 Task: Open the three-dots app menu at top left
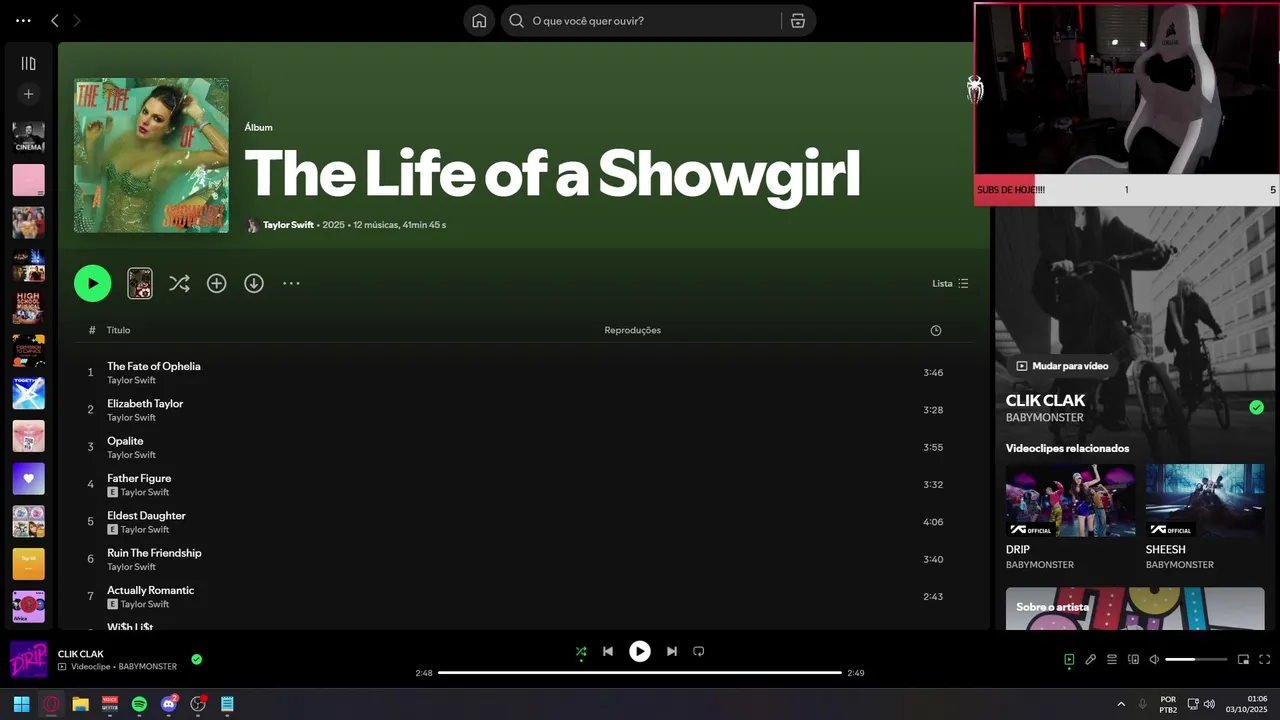pos(23,21)
